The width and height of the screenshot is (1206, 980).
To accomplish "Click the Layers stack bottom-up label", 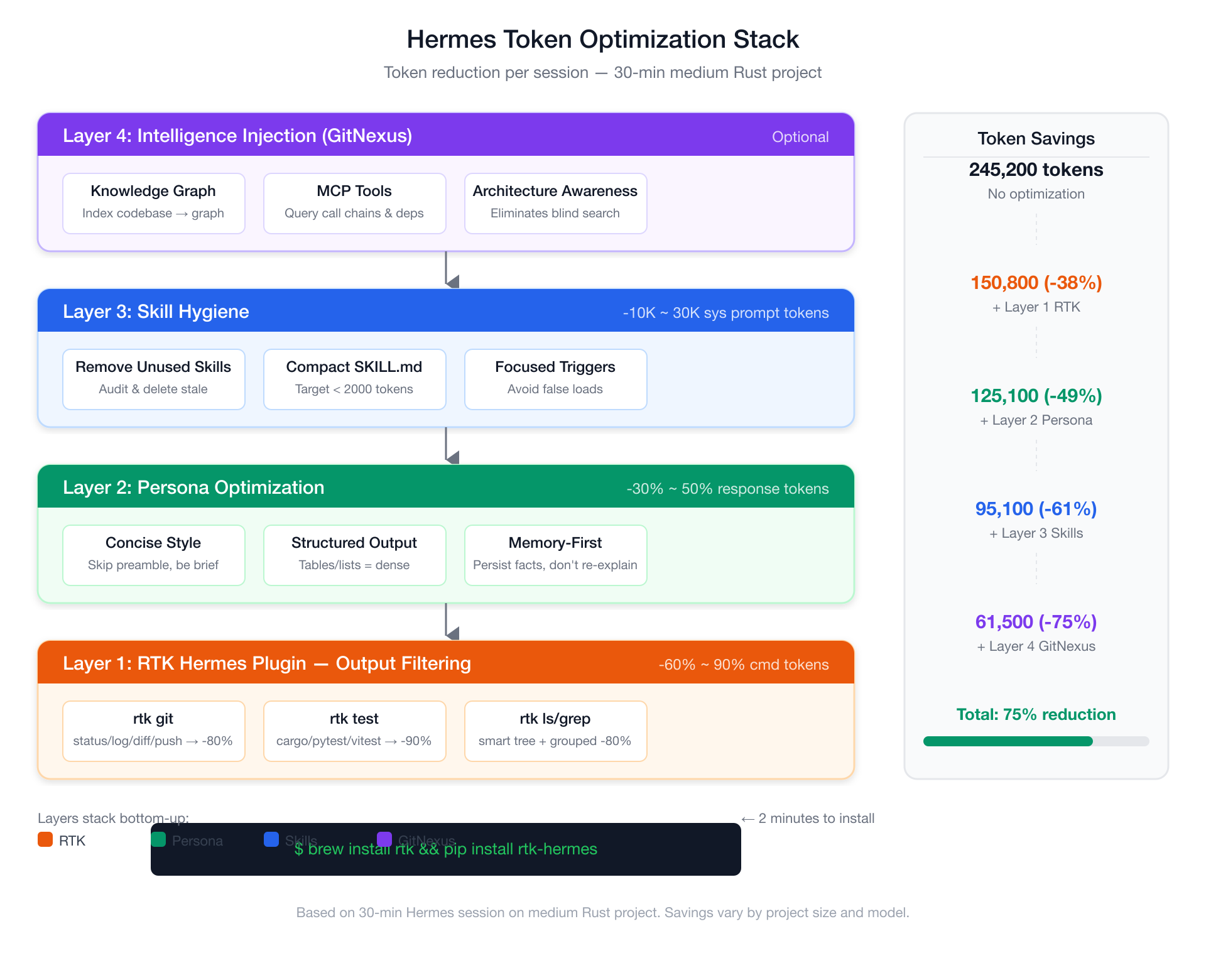I will pyautogui.click(x=113, y=819).
